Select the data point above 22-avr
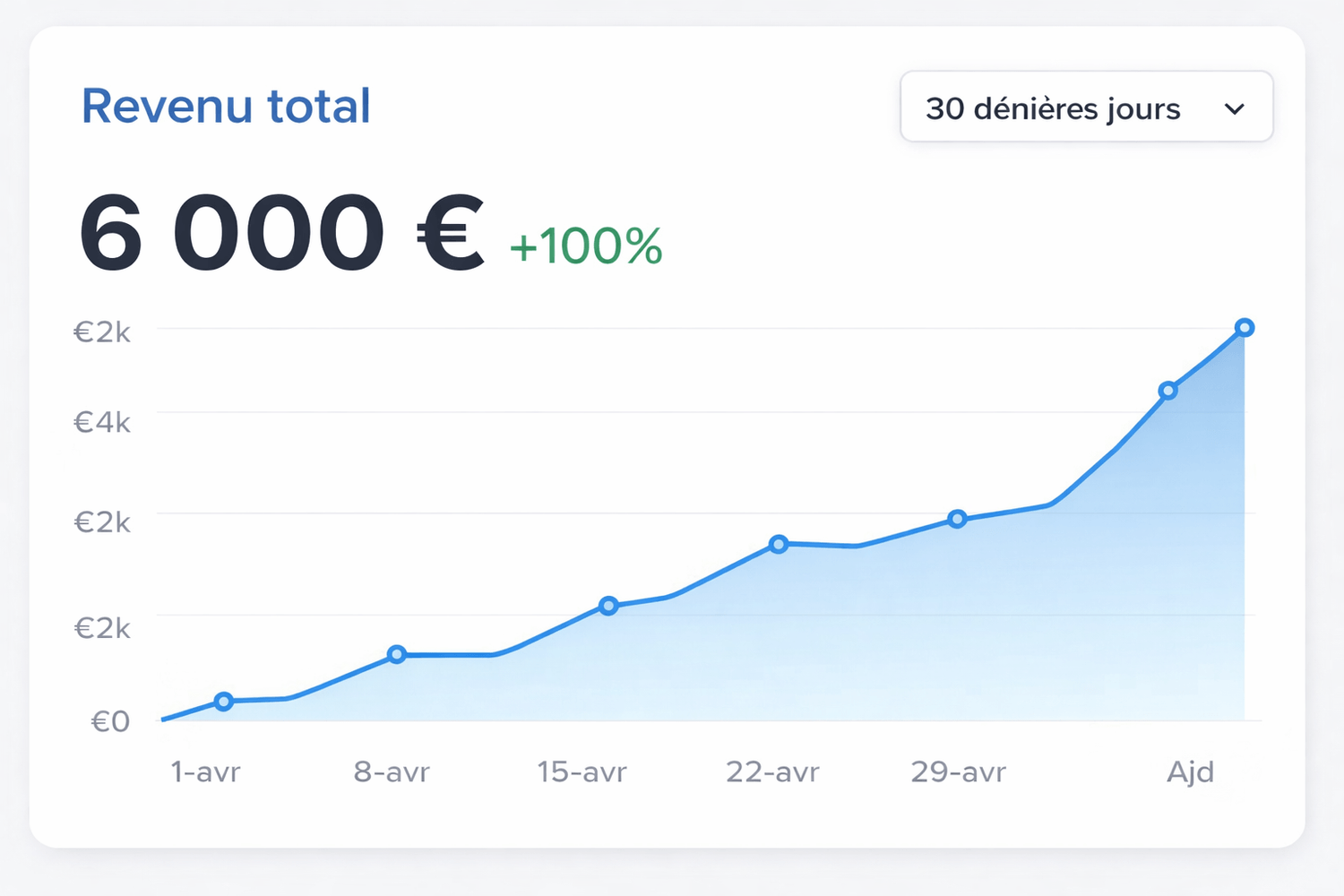 [x=779, y=544]
